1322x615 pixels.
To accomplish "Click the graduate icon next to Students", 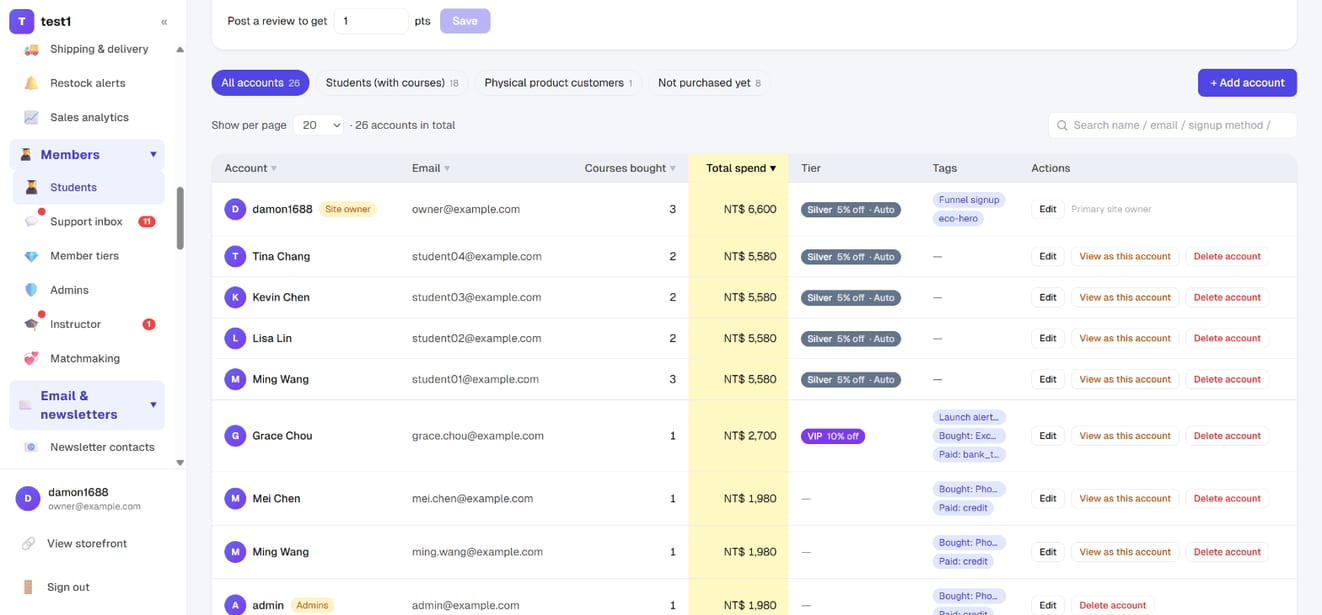I will [x=31, y=187].
